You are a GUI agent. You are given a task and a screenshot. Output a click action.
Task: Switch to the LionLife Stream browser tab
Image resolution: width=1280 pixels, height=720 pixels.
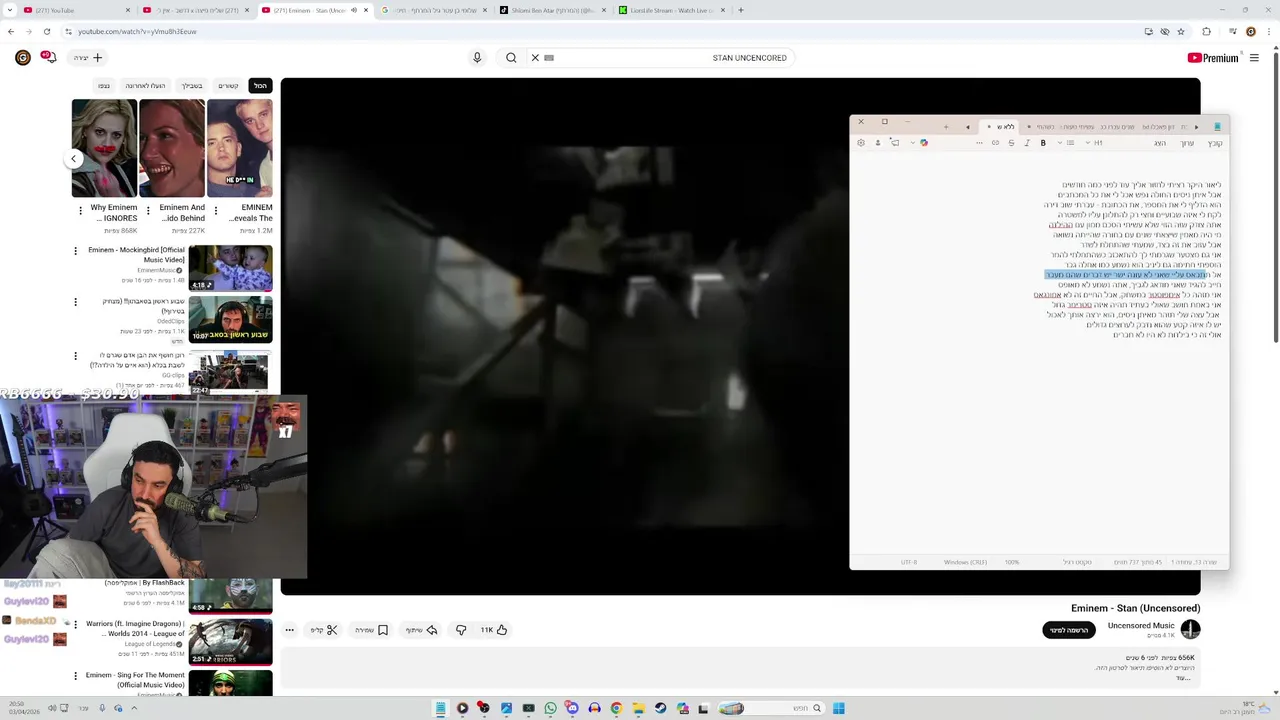(672, 10)
